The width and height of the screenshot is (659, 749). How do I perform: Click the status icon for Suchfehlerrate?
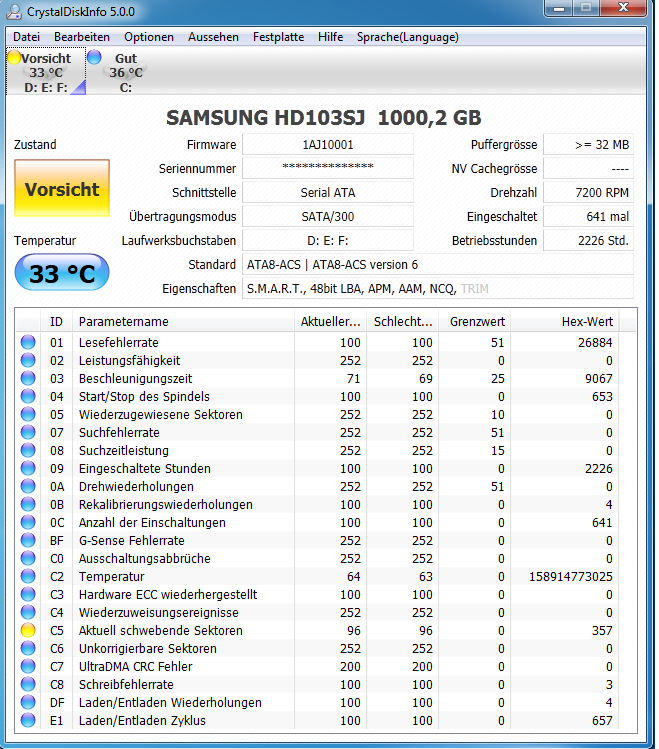coord(28,432)
